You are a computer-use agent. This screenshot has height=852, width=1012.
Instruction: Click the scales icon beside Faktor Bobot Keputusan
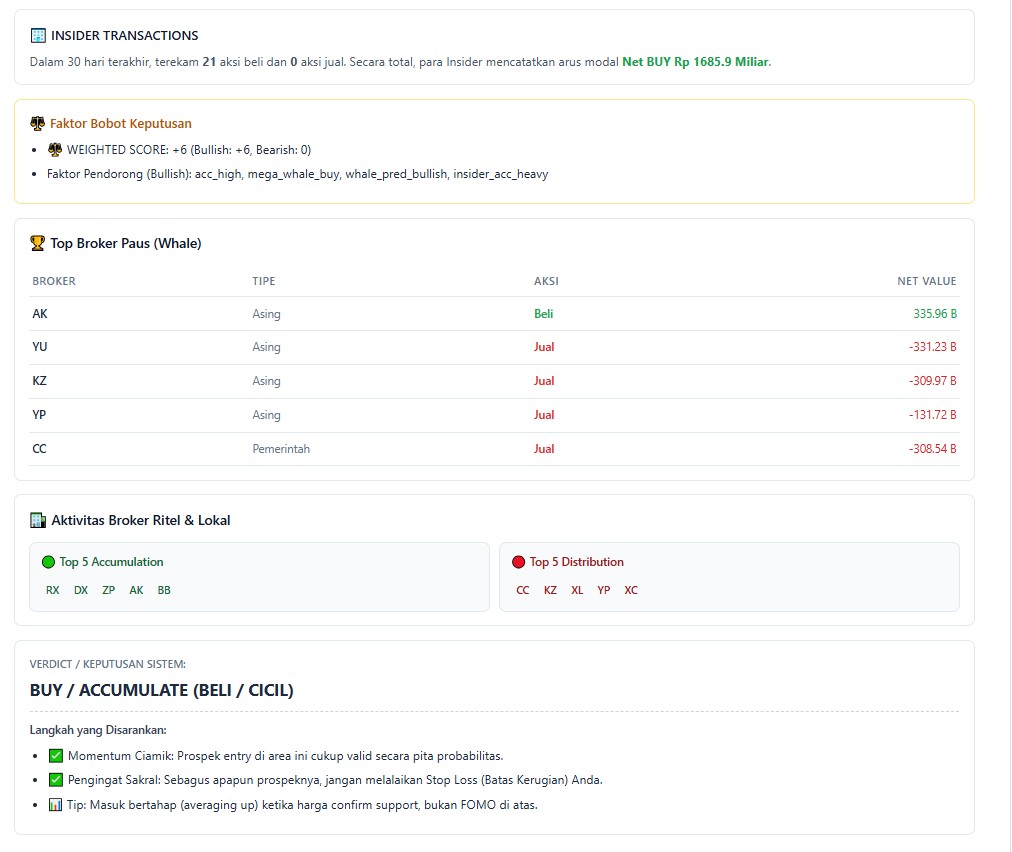(38, 124)
